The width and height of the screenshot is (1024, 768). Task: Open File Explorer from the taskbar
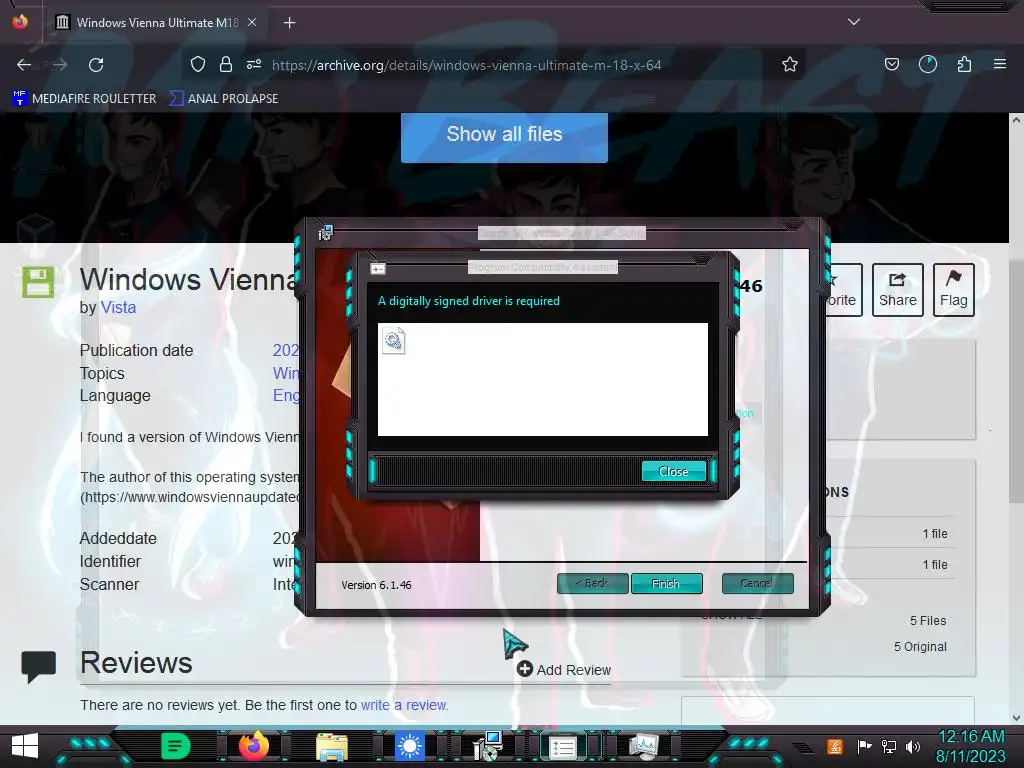pyautogui.click(x=332, y=748)
